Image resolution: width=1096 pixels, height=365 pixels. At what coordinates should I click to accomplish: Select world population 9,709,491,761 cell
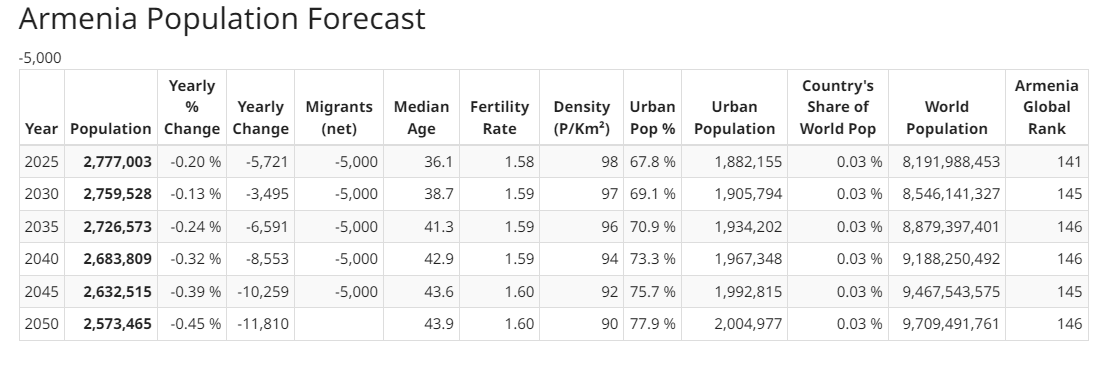[951, 324]
